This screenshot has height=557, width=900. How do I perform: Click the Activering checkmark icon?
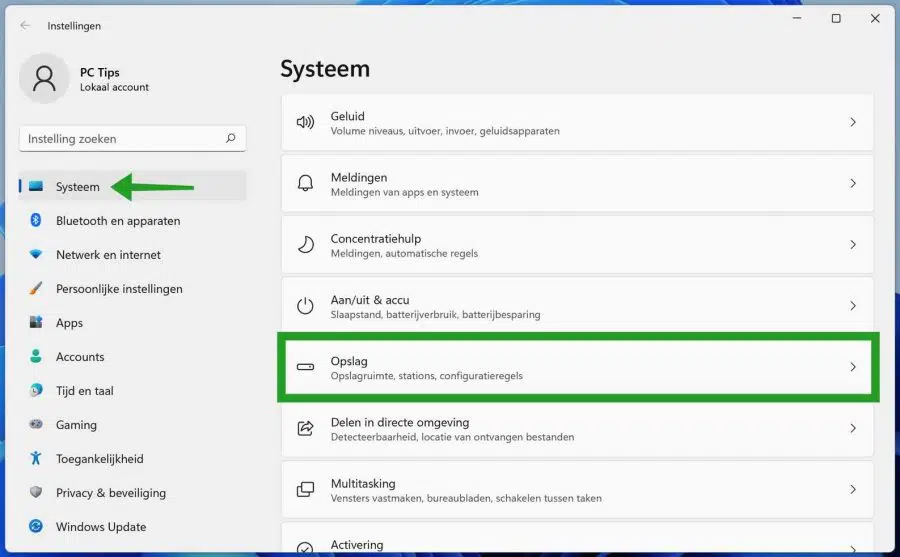pos(305,548)
